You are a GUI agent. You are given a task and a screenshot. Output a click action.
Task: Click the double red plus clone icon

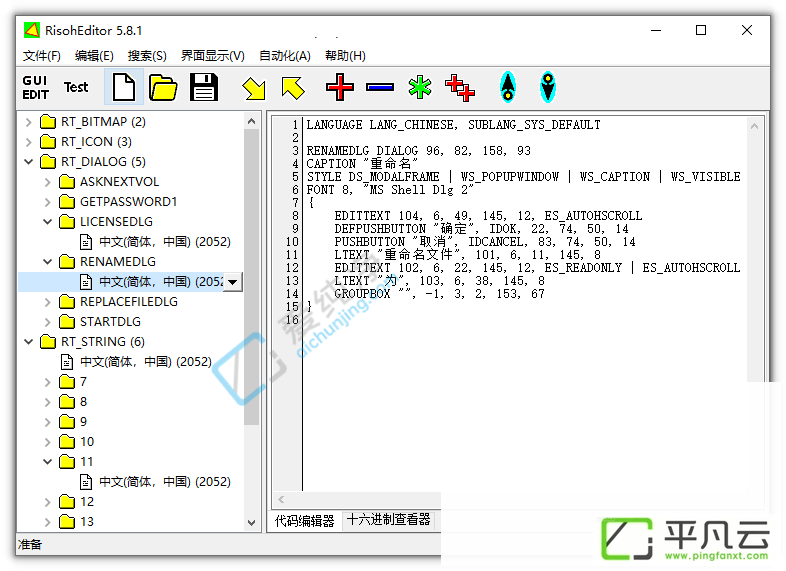460,88
